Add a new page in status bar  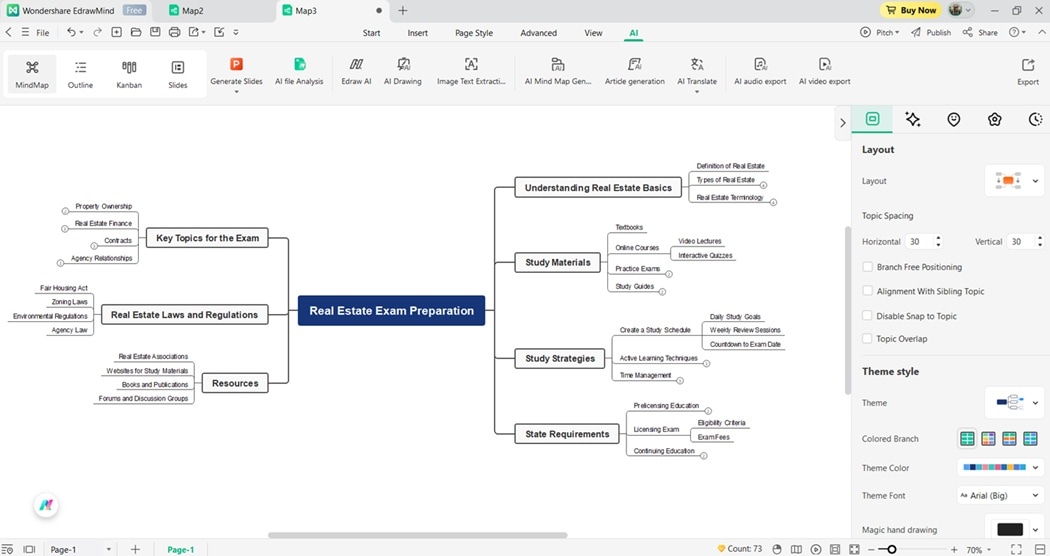point(135,549)
